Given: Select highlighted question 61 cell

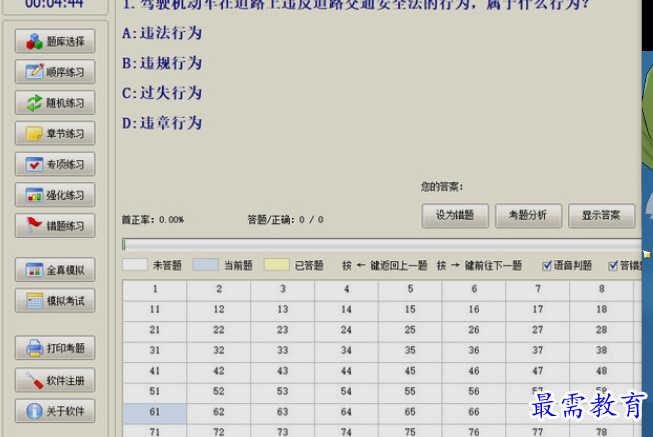Looking at the screenshot, I should click(155, 413).
